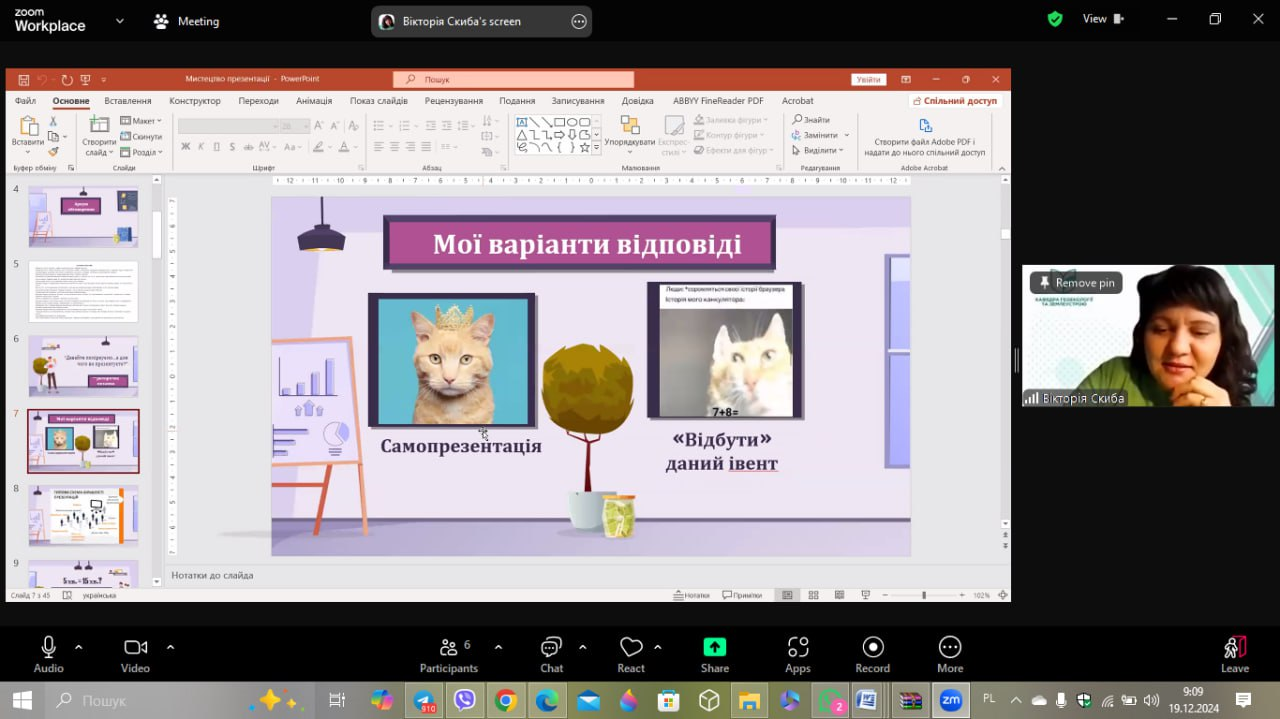Click the React heart icon
Image resolution: width=1280 pixels, height=719 pixels.
click(x=631, y=654)
